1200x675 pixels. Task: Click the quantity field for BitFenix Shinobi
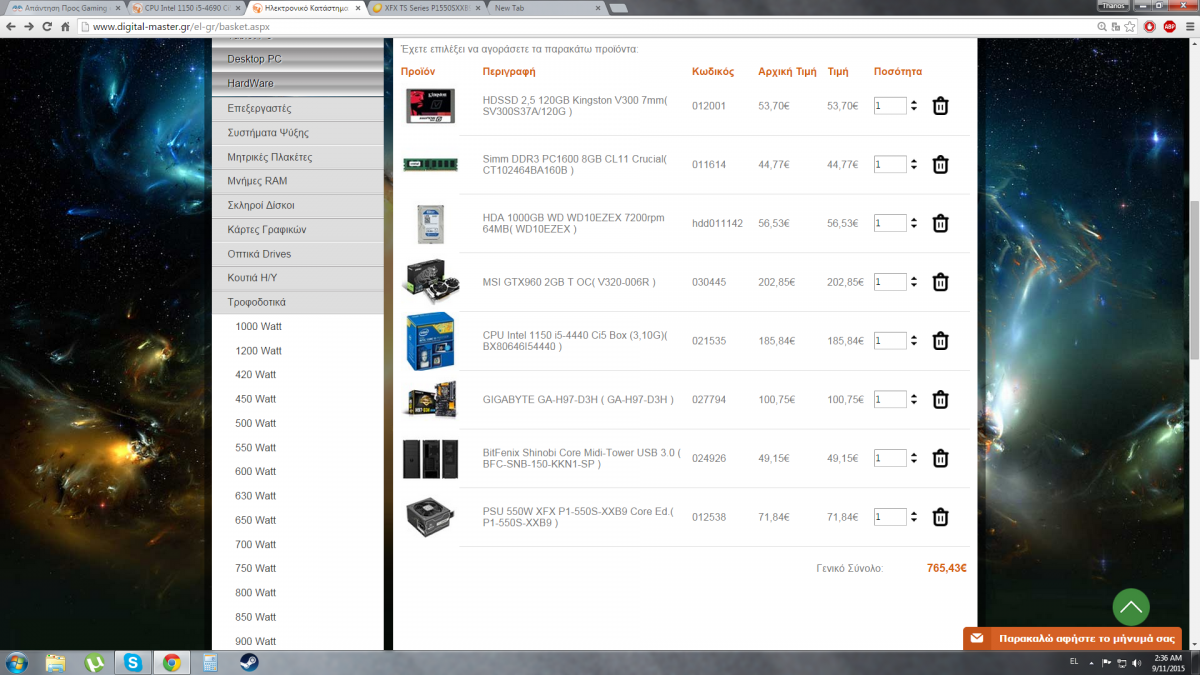889,458
